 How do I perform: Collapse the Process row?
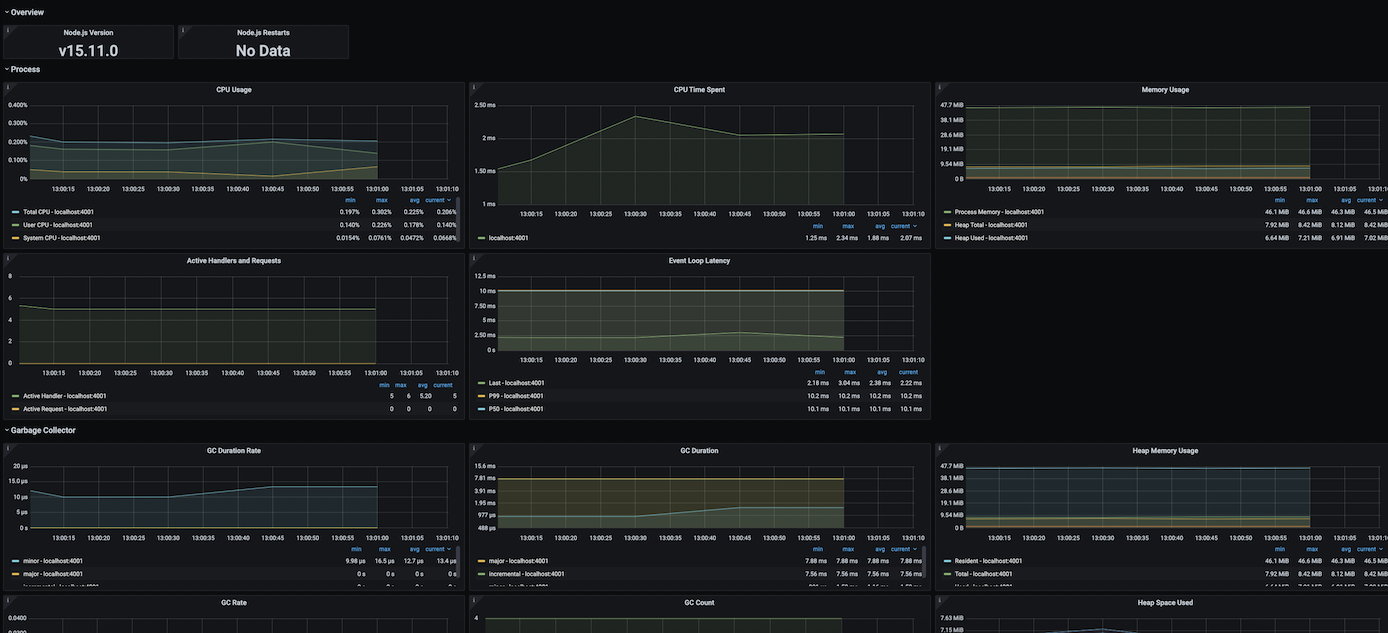[25, 69]
